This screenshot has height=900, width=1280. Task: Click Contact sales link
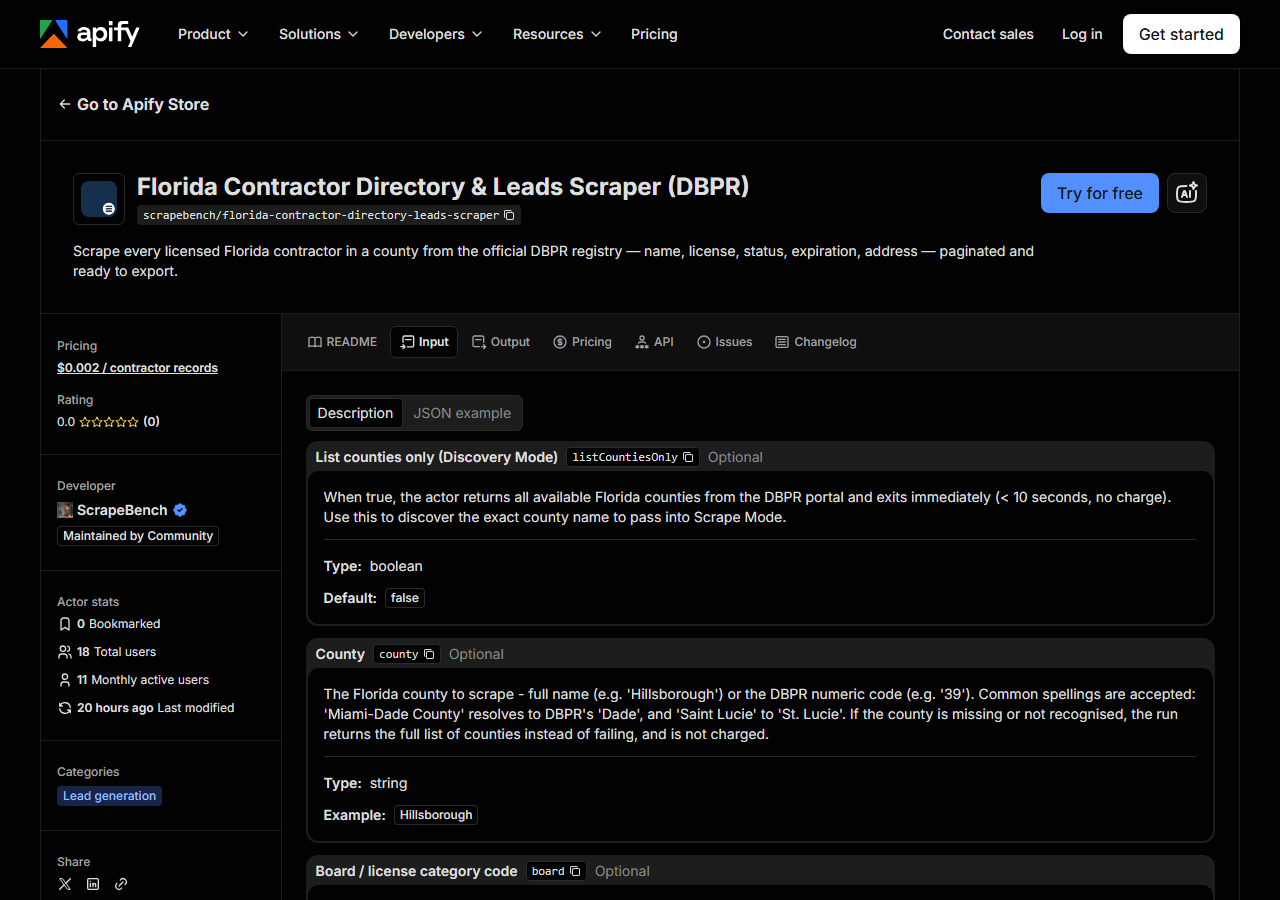coord(988,34)
